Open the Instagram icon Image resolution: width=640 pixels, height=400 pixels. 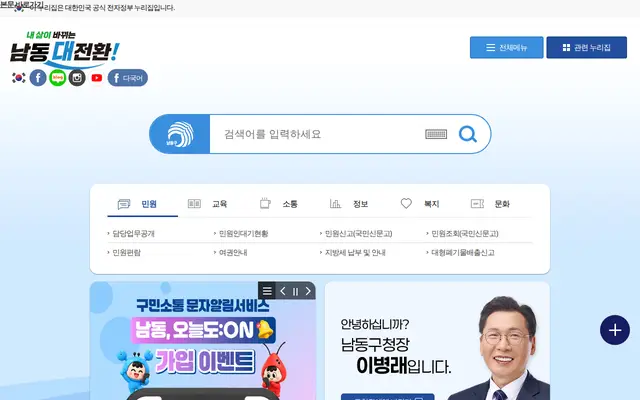77,78
